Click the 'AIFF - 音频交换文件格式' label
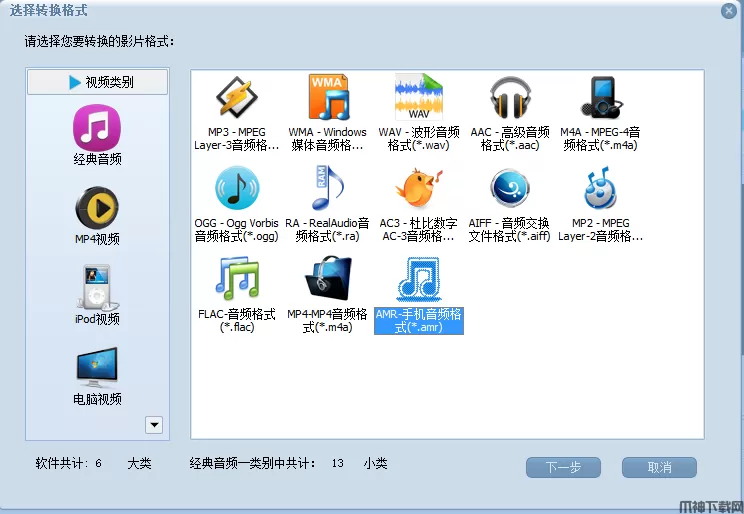The height and width of the screenshot is (514, 744). click(510, 230)
